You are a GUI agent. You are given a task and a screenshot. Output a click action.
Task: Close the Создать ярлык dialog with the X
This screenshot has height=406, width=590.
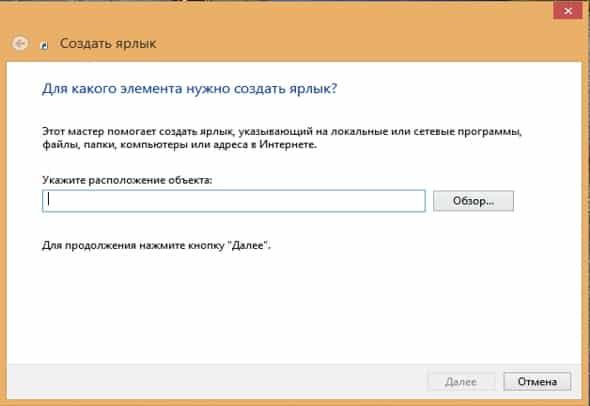tap(568, 11)
